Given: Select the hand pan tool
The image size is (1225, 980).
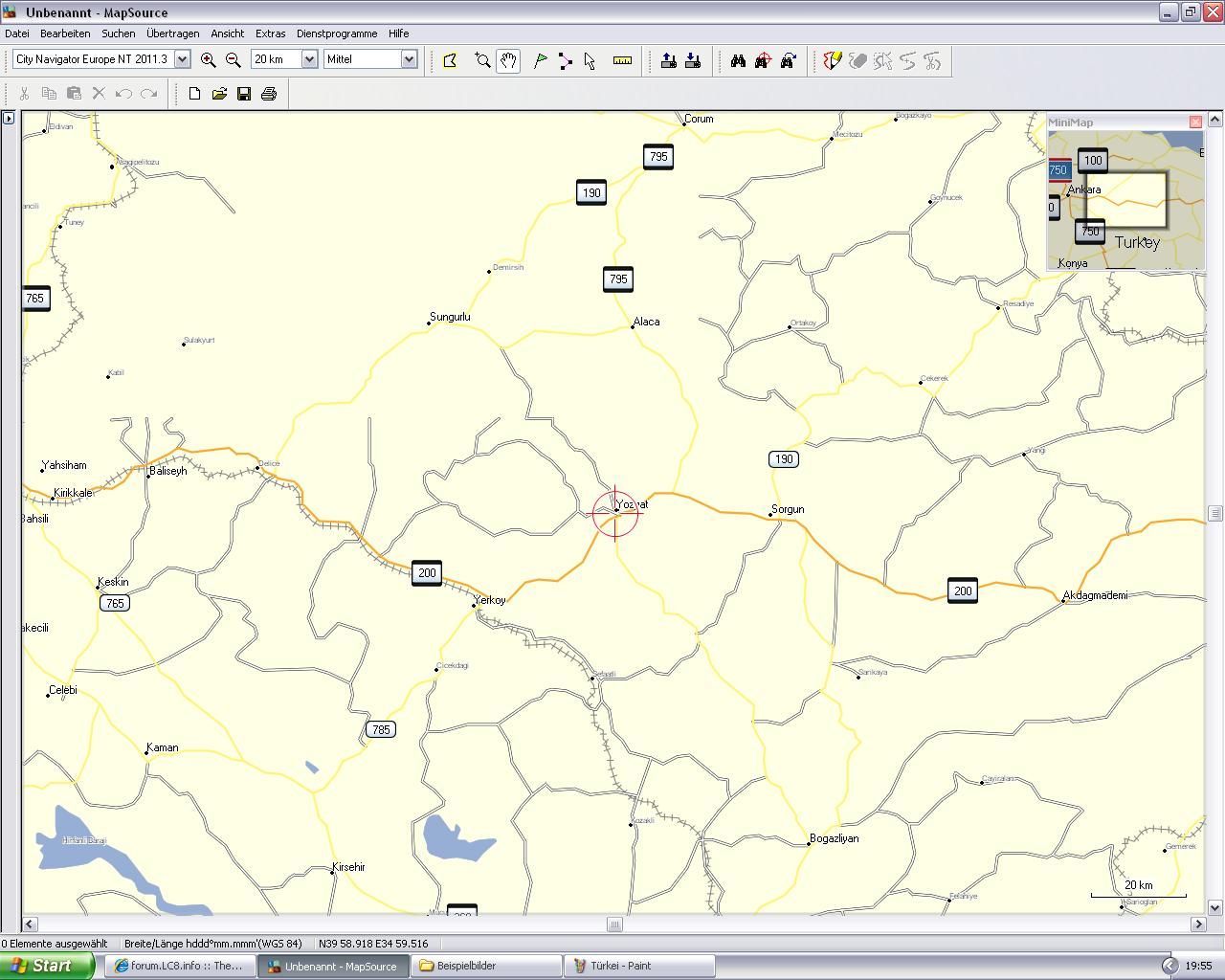Looking at the screenshot, I should pyautogui.click(x=508, y=61).
